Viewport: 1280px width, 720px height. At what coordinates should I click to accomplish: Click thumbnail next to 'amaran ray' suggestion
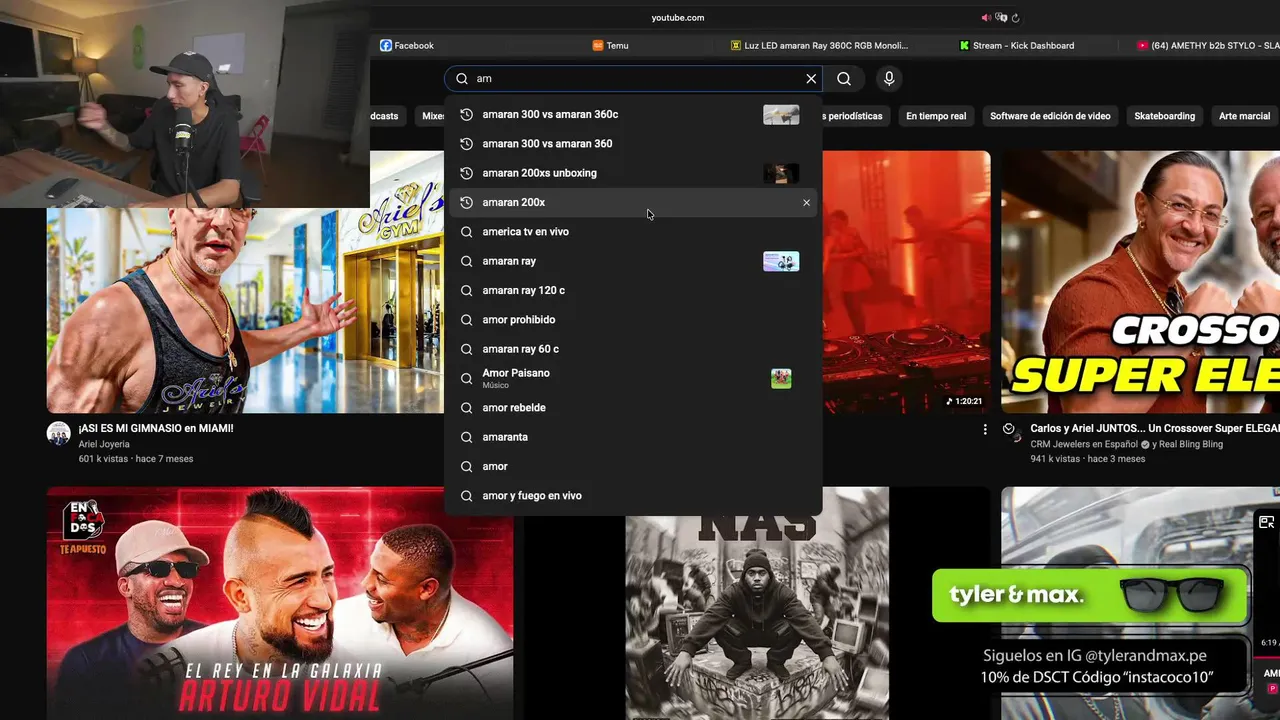781,261
